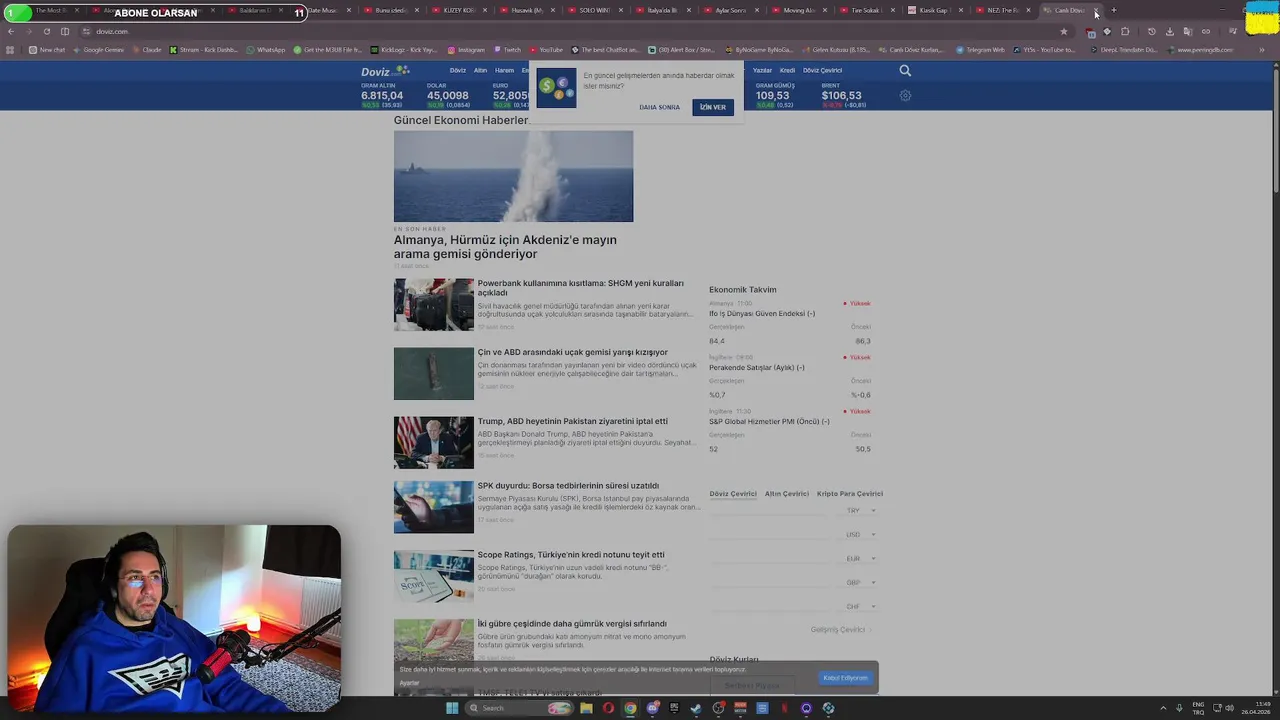
Task: Open the Powerbank kısıtlama SHGM news
Action: pyautogui.click(x=580, y=288)
